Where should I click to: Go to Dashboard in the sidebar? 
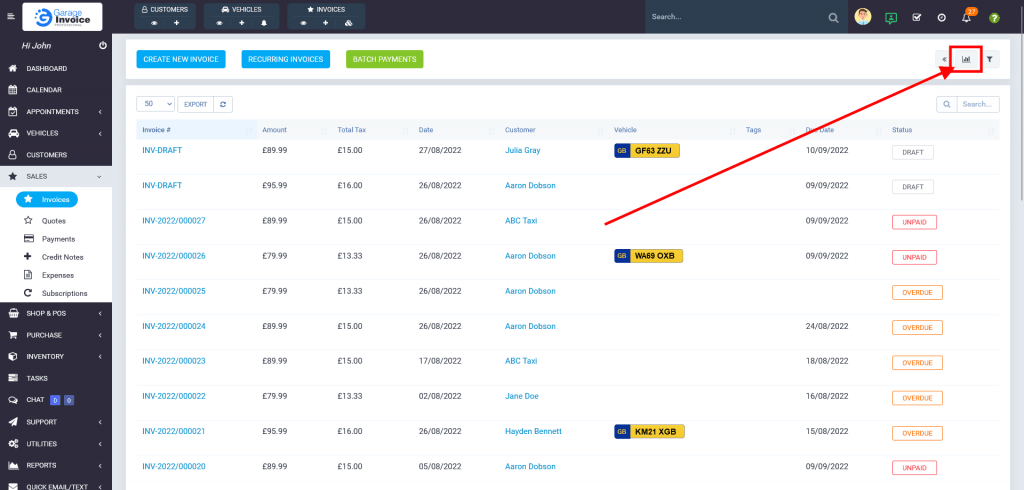pos(46,68)
